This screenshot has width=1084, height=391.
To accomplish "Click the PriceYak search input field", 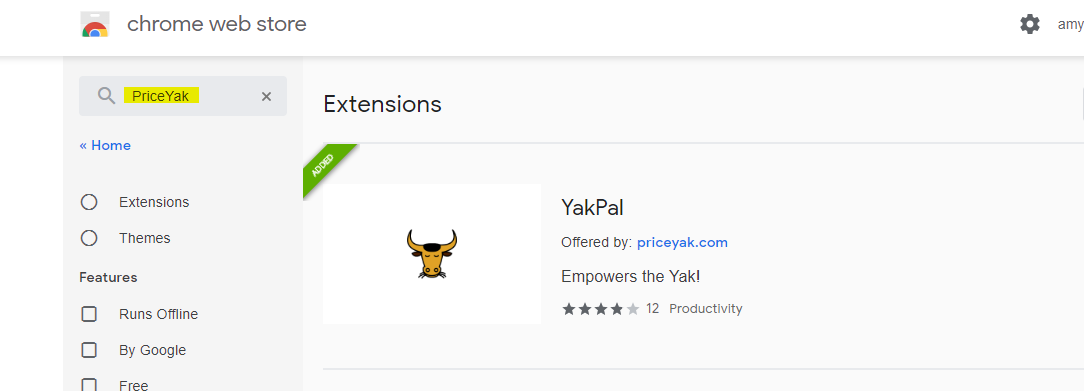I will pyautogui.click(x=183, y=96).
